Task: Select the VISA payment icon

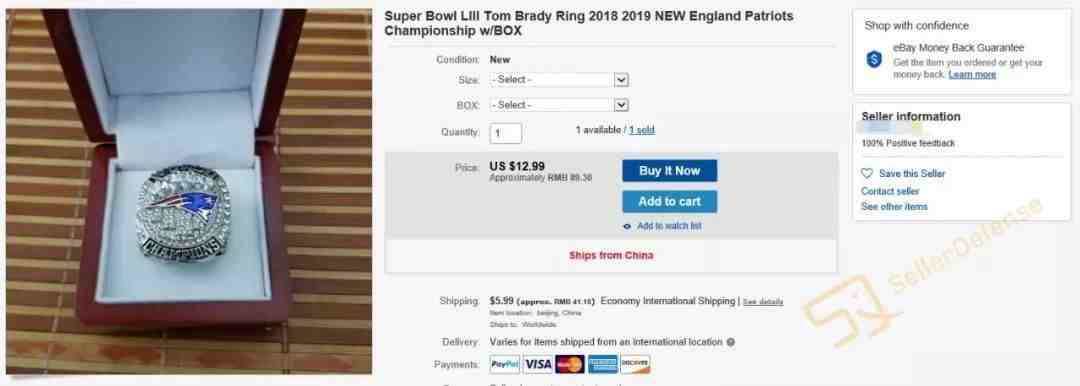Action: (537, 364)
